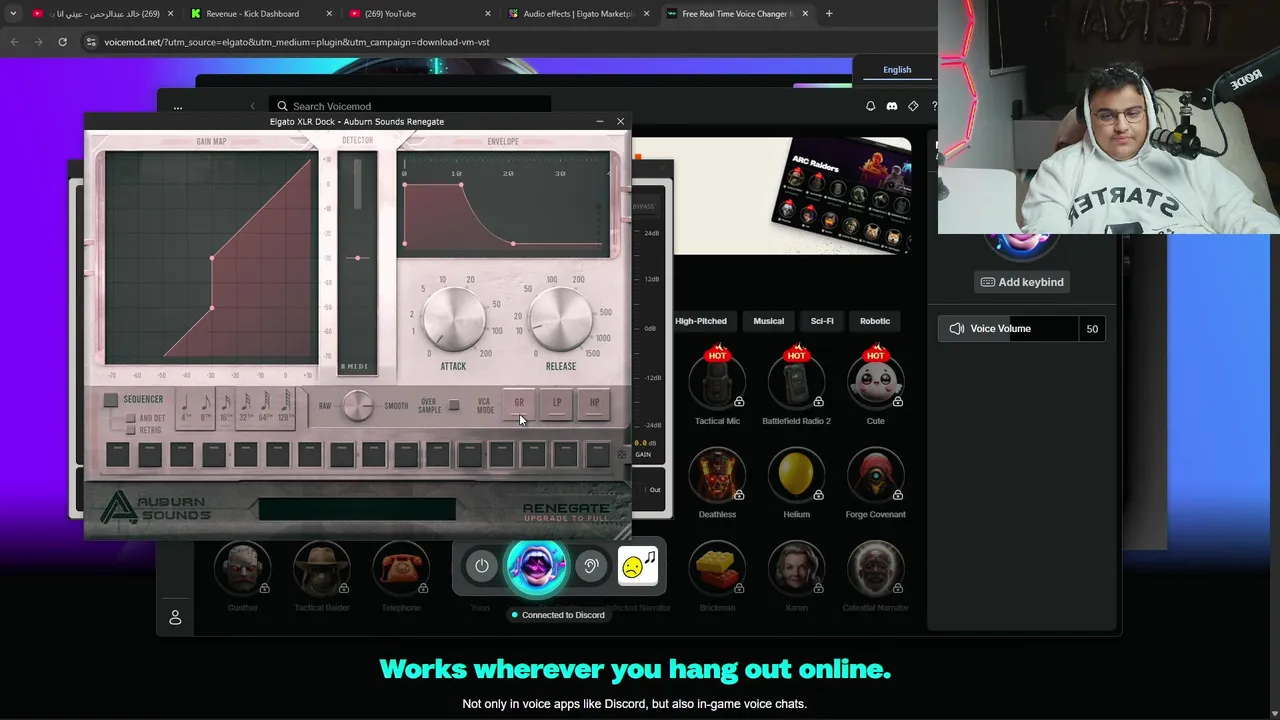Select the 32nd note sequencer rate
1280x720 pixels.
tap(245, 406)
